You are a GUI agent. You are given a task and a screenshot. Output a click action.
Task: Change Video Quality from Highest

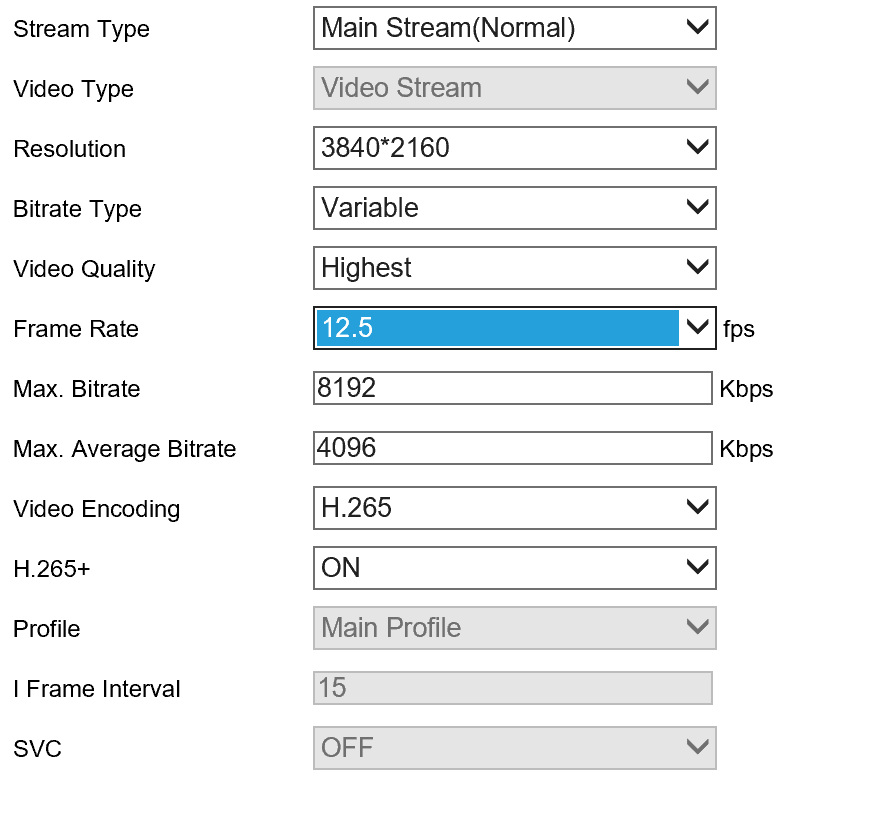514,268
